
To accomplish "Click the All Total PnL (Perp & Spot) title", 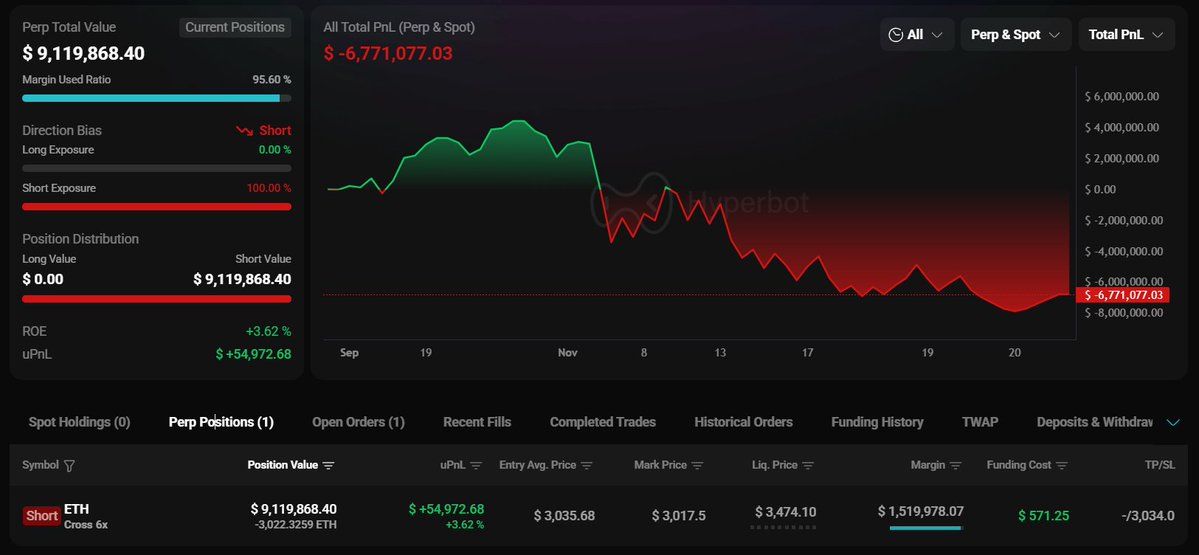I will [399, 28].
